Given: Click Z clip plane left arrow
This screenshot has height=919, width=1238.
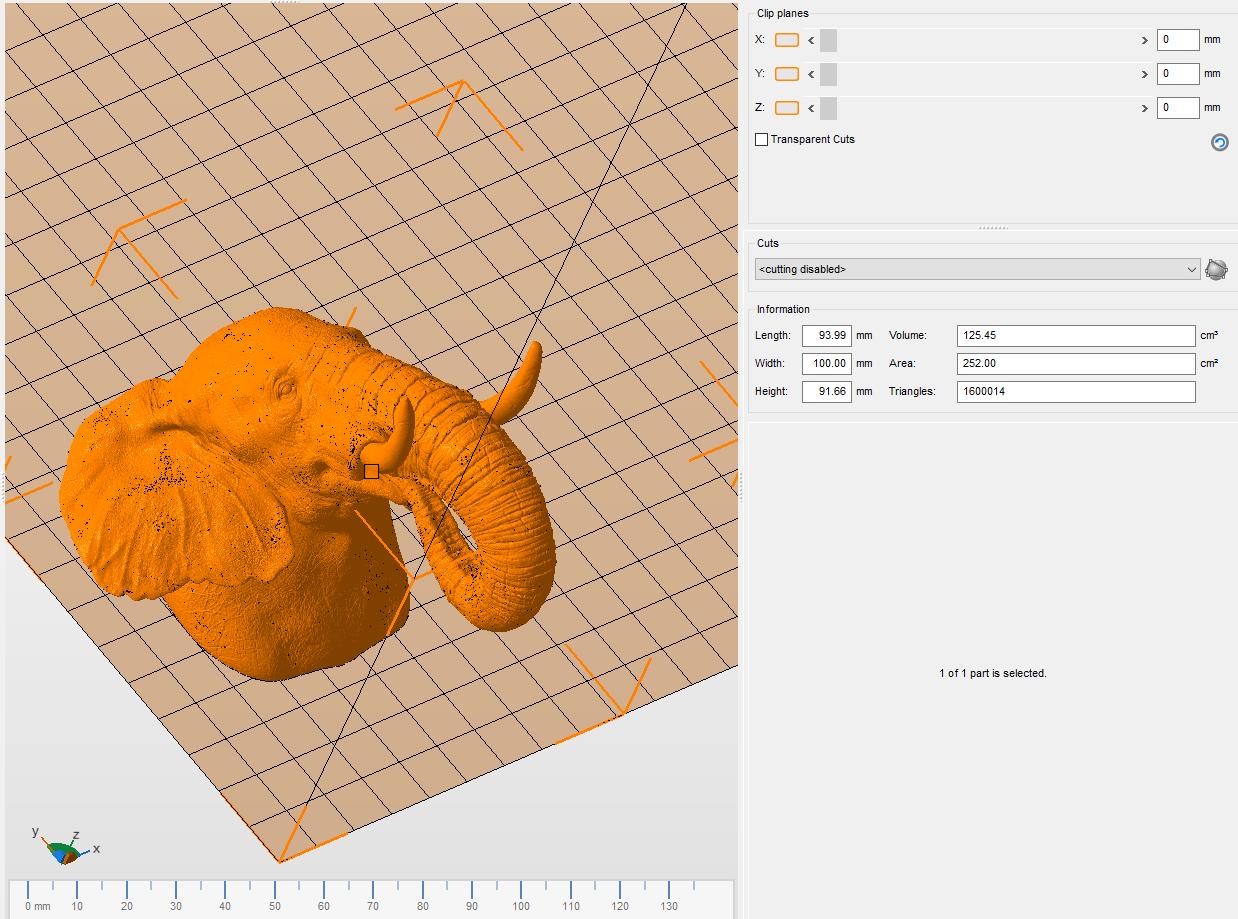Looking at the screenshot, I should click(811, 108).
